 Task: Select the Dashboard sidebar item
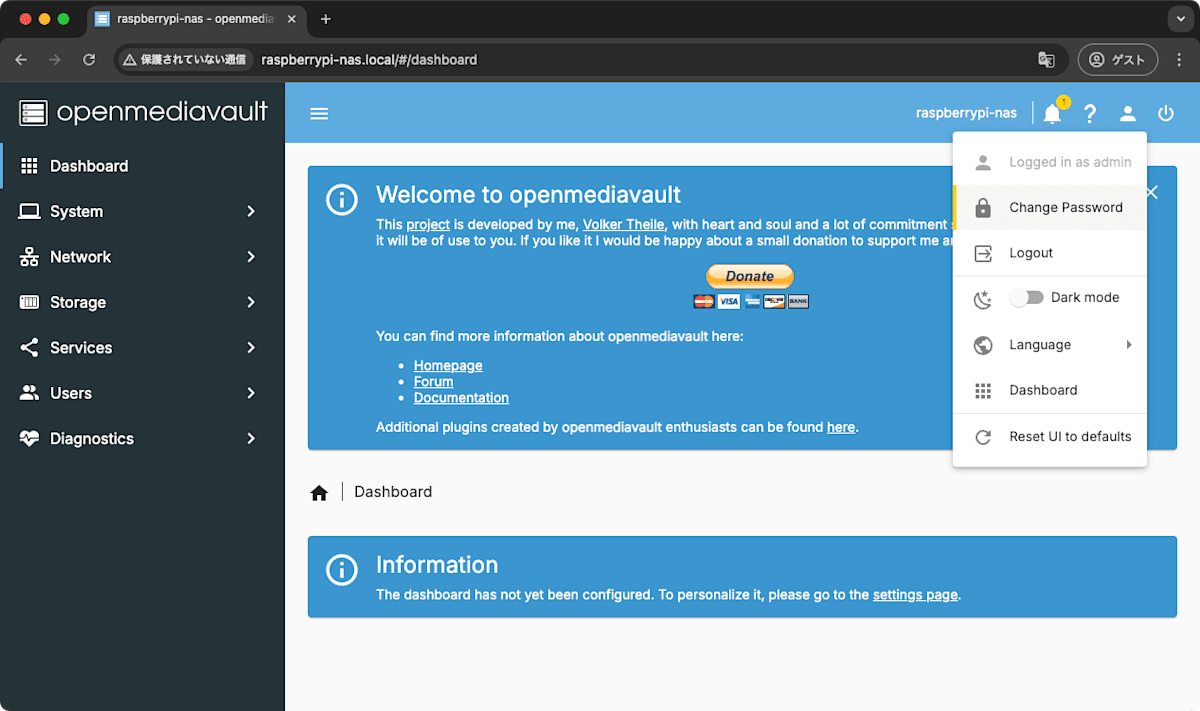coord(142,166)
